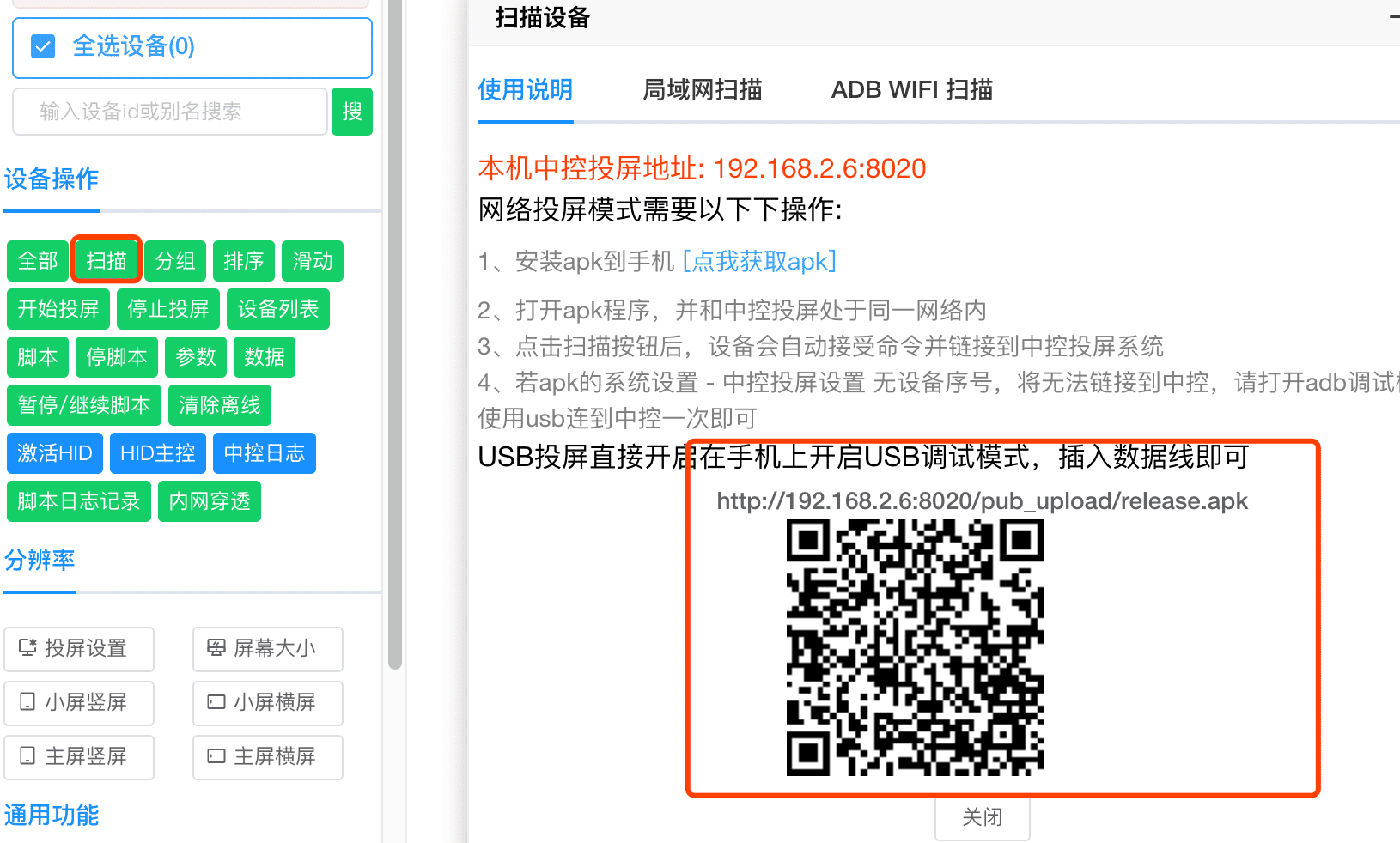
Task: Click the 点我获取apk link
Action: point(758,261)
